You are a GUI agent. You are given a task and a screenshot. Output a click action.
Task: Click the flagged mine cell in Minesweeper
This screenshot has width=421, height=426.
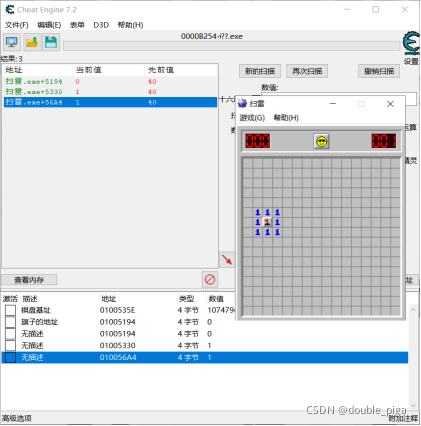click(267, 222)
